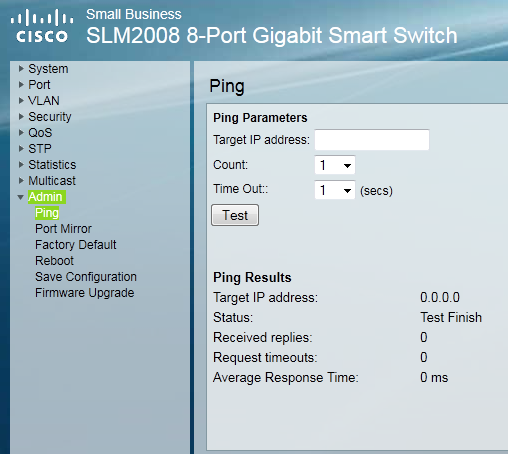508x454 pixels.
Task: Click the Target IP address field
Action: tap(372, 140)
